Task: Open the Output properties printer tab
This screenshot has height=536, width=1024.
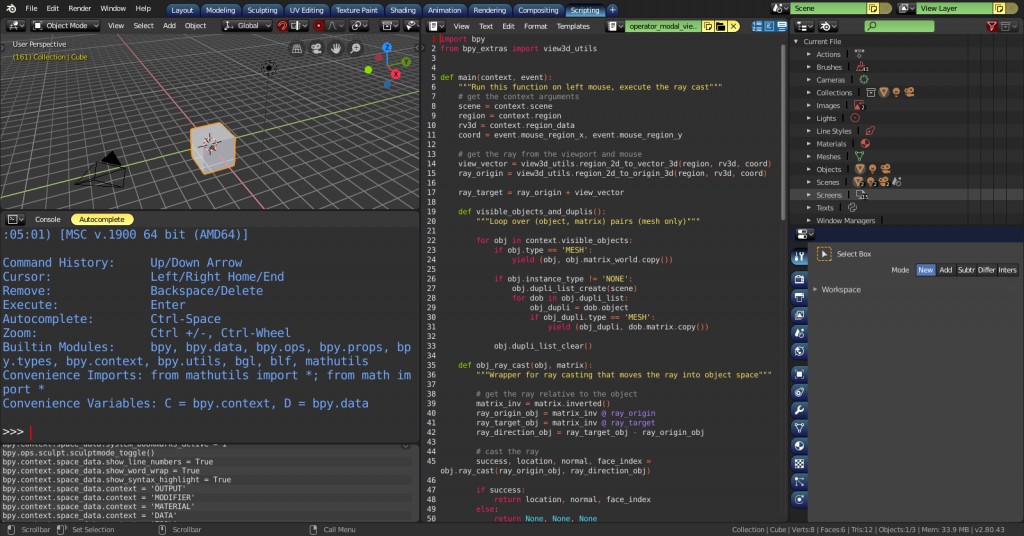Action: click(799, 296)
